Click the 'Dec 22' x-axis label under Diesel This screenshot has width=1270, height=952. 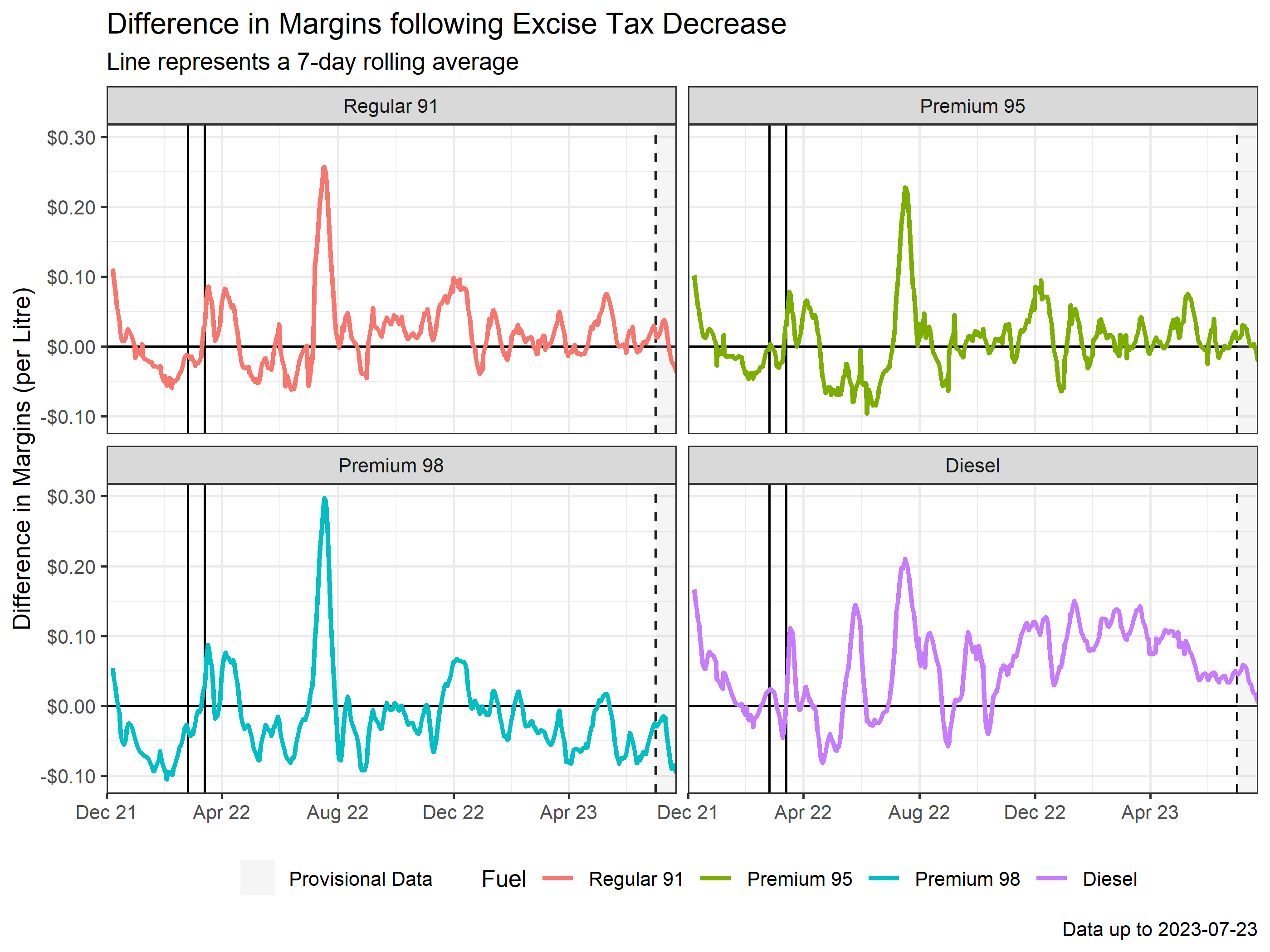(1035, 813)
